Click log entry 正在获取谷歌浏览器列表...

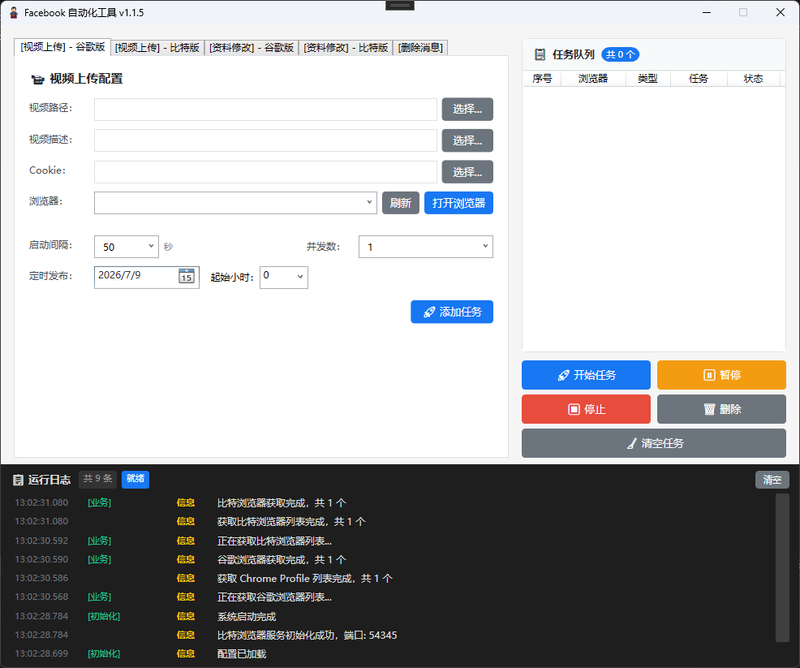(274, 597)
